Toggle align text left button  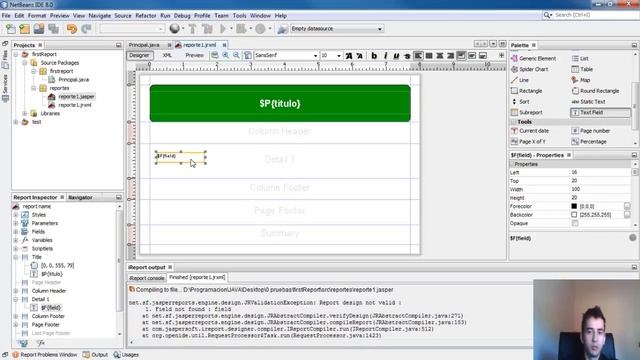tap(418, 56)
